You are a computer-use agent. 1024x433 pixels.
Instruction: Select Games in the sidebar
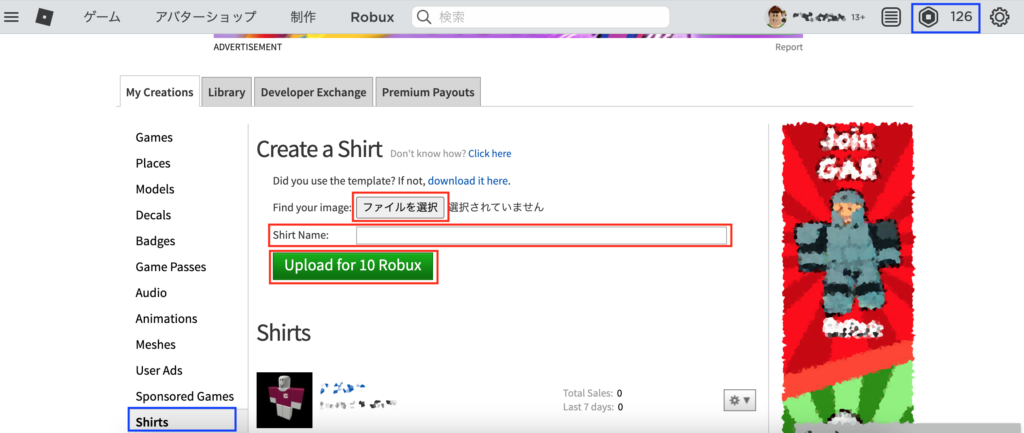pos(154,137)
